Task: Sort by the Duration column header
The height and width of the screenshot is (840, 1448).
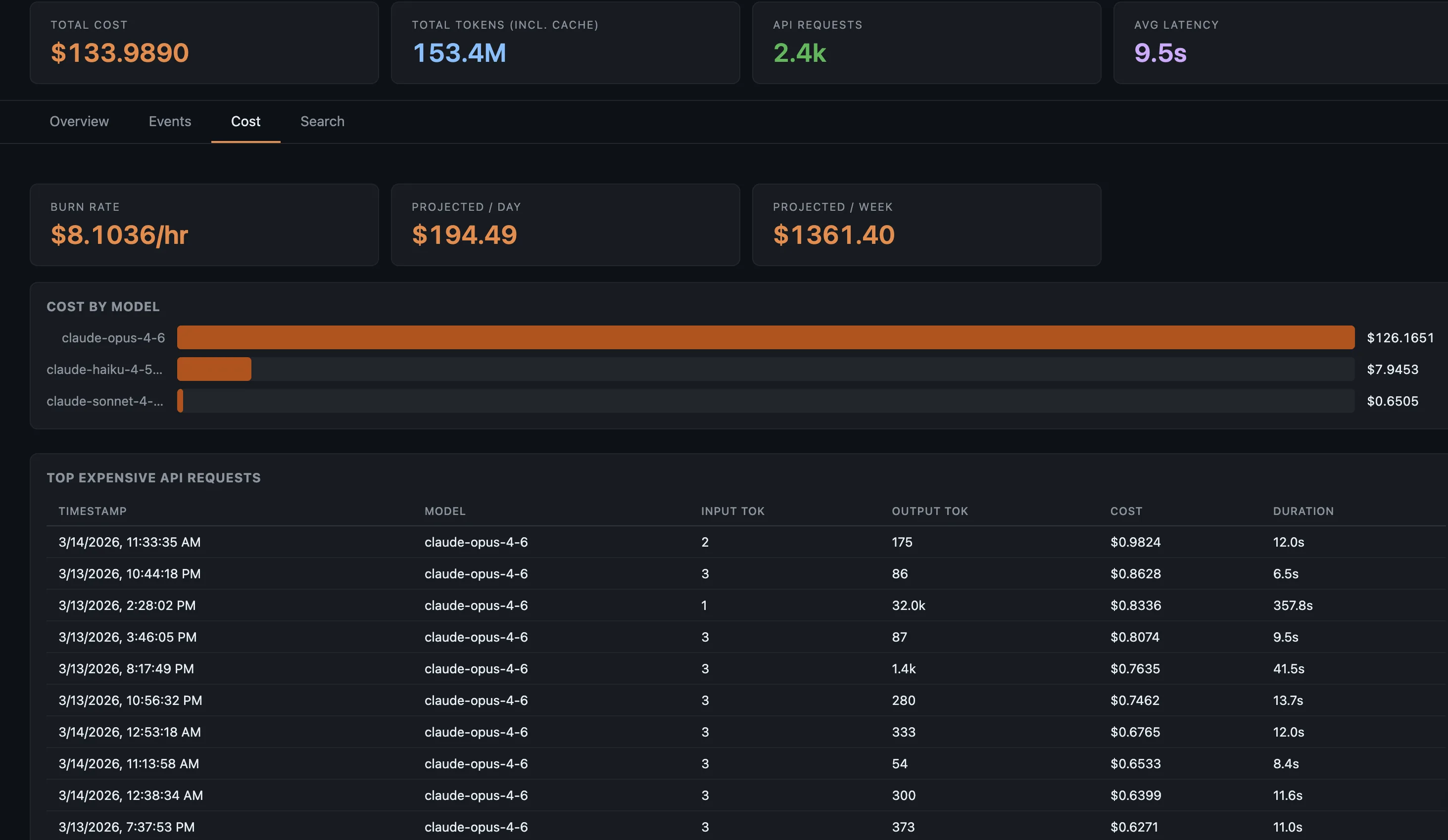Action: click(1303, 511)
